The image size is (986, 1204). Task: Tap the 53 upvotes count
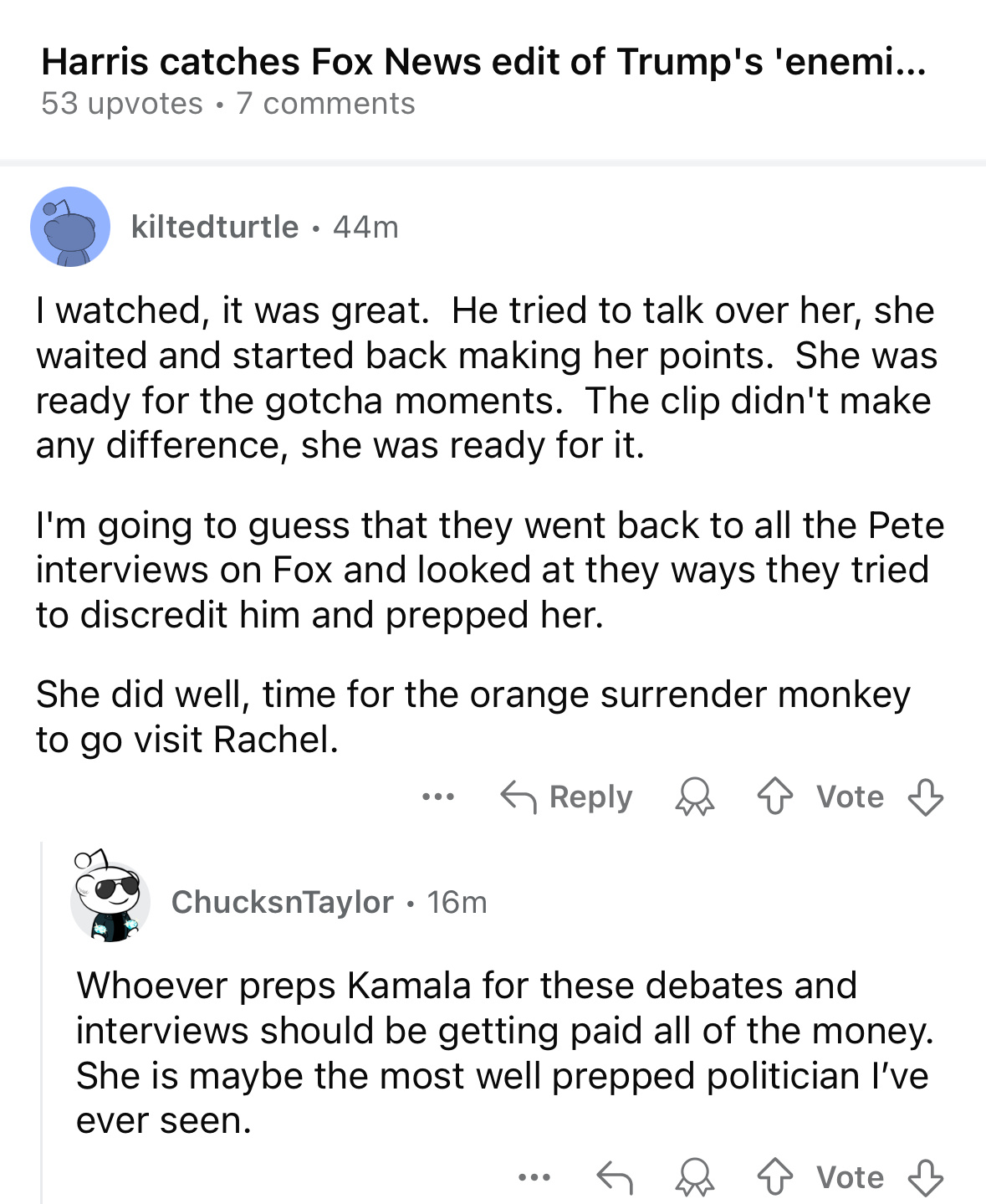[122, 104]
